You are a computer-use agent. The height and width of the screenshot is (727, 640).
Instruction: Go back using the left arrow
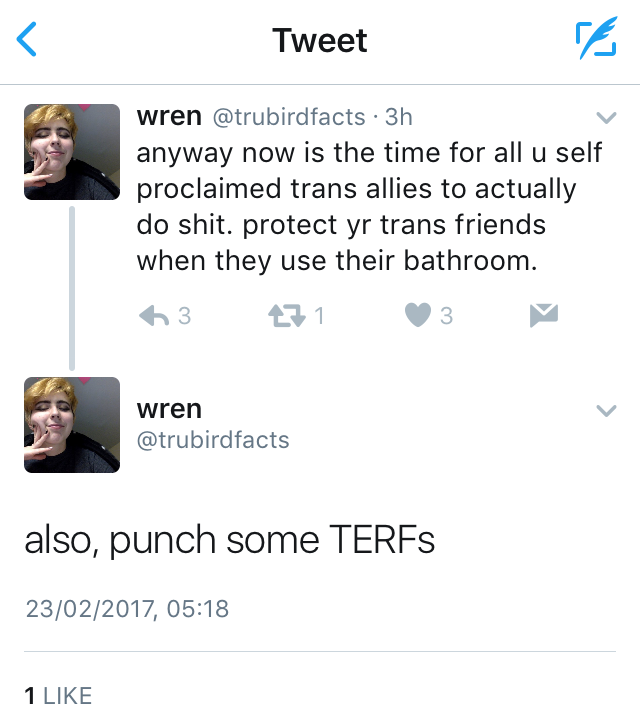click(28, 40)
